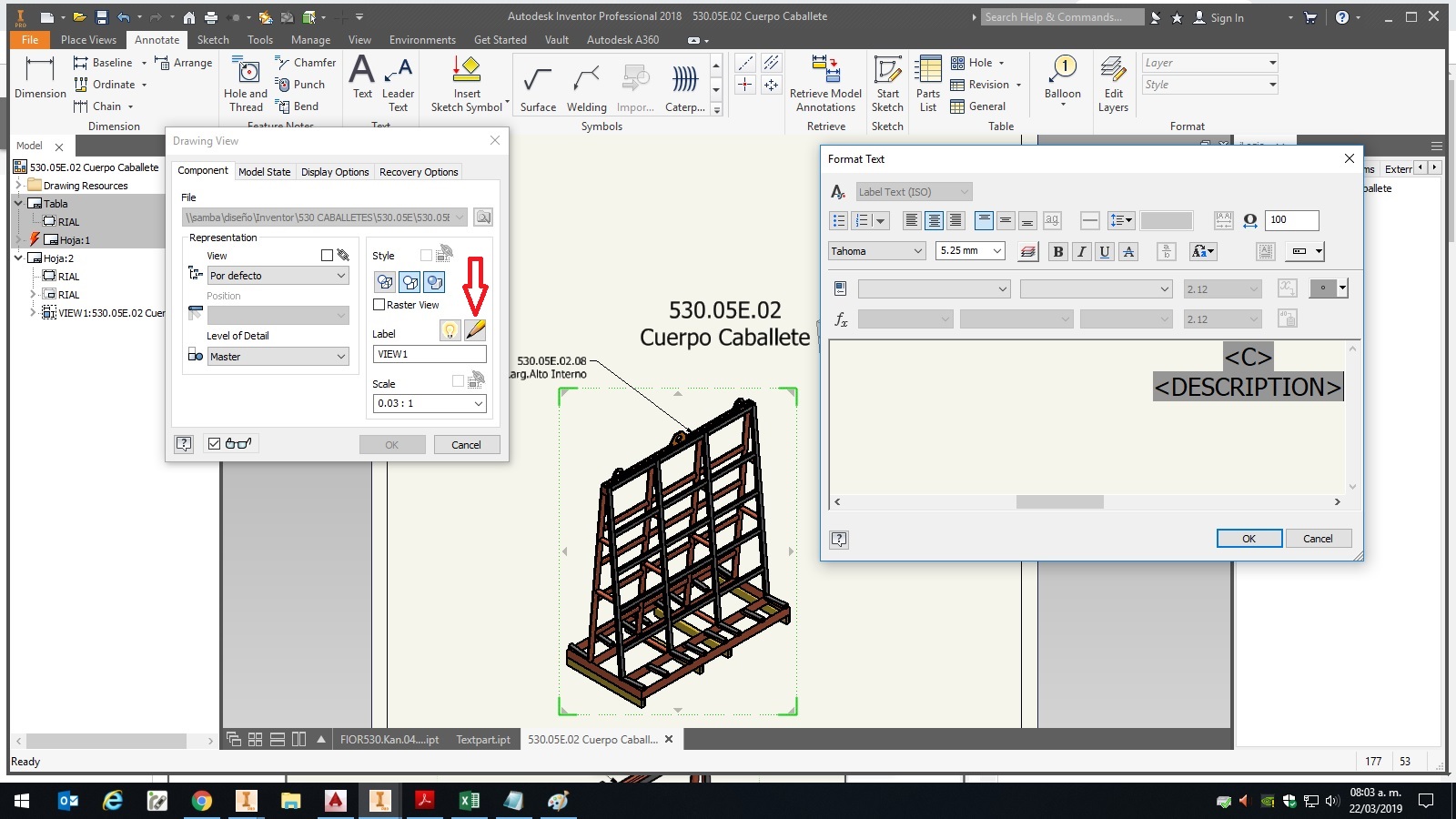Apply Bold formatting in Format Text
1456x819 pixels.
[x=1057, y=251]
